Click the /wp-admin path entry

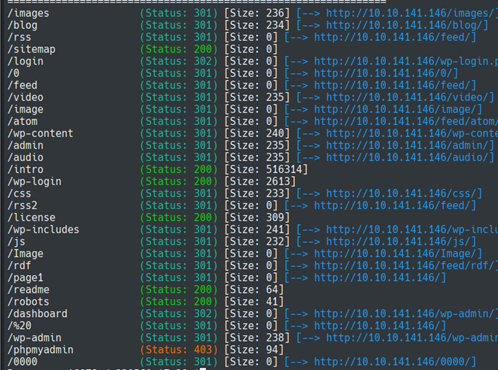click(x=34, y=337)
